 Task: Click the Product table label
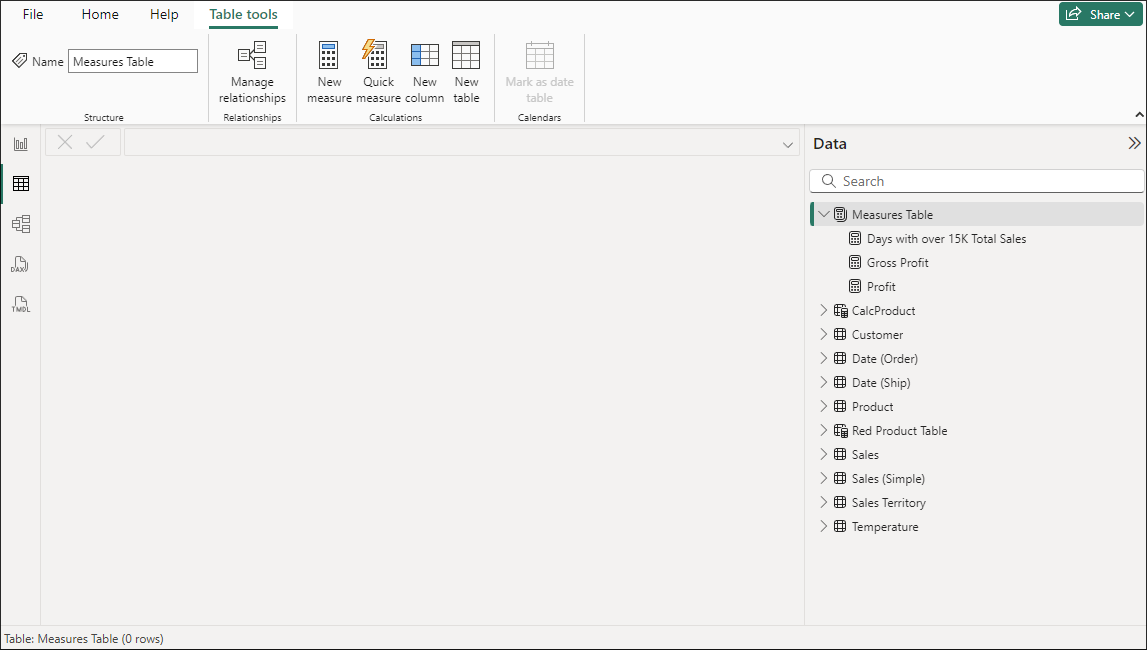[x=873, y=407]
